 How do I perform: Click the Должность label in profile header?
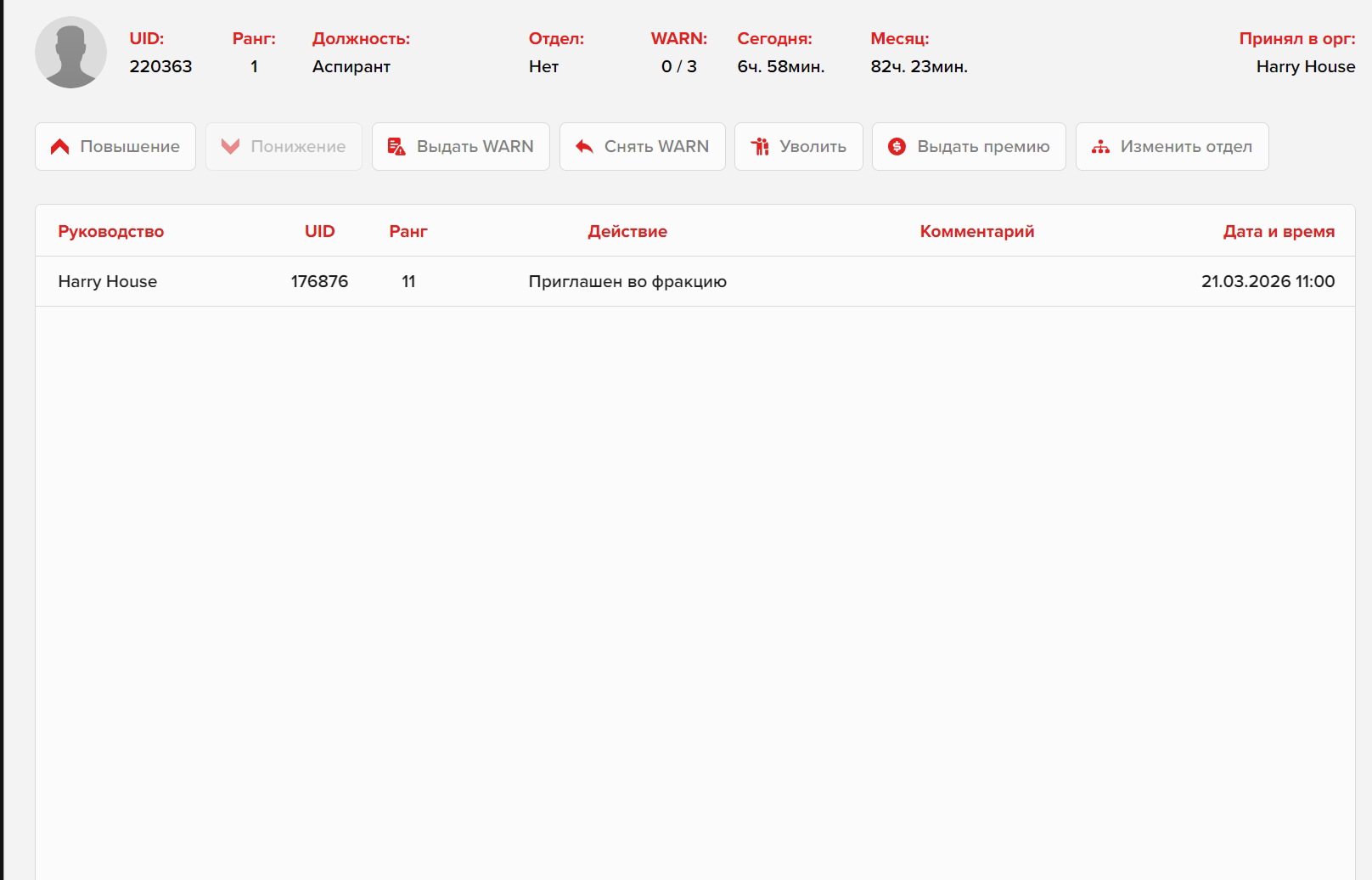click(x=361, y=38)
